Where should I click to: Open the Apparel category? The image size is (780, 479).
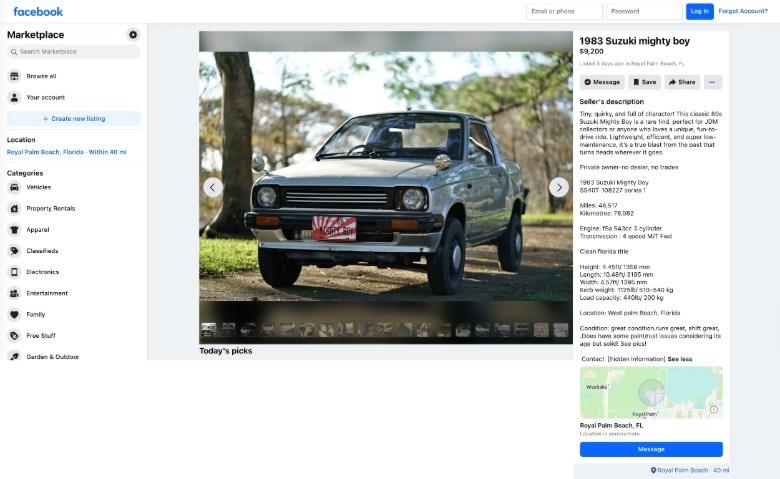click(x=38, y=229)
